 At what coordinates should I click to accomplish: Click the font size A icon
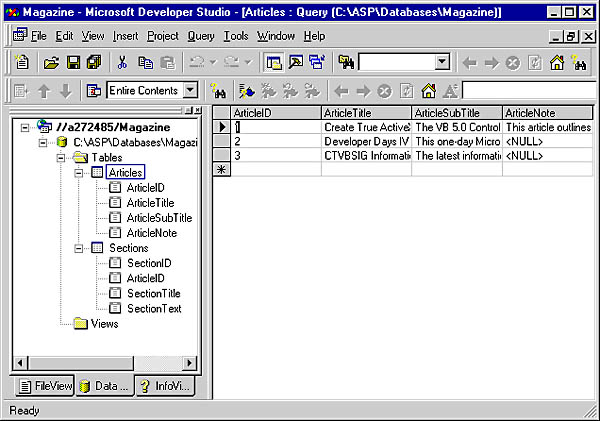pyautogui.click(x=450, y=91)
